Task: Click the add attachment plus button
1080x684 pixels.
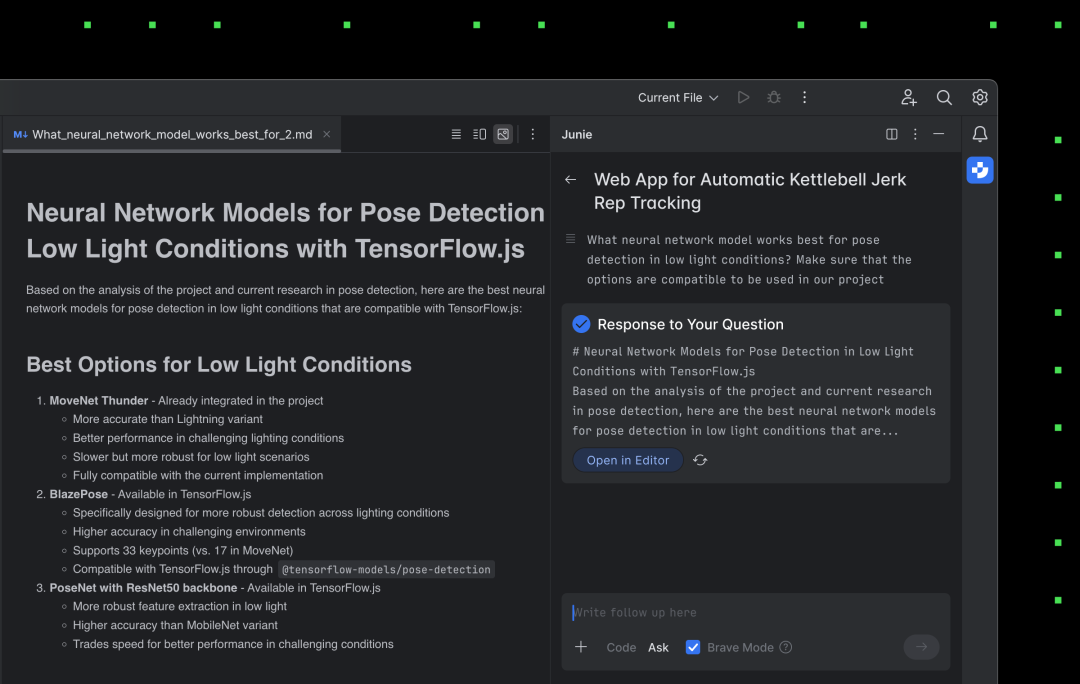Action: tap(581, 647)
